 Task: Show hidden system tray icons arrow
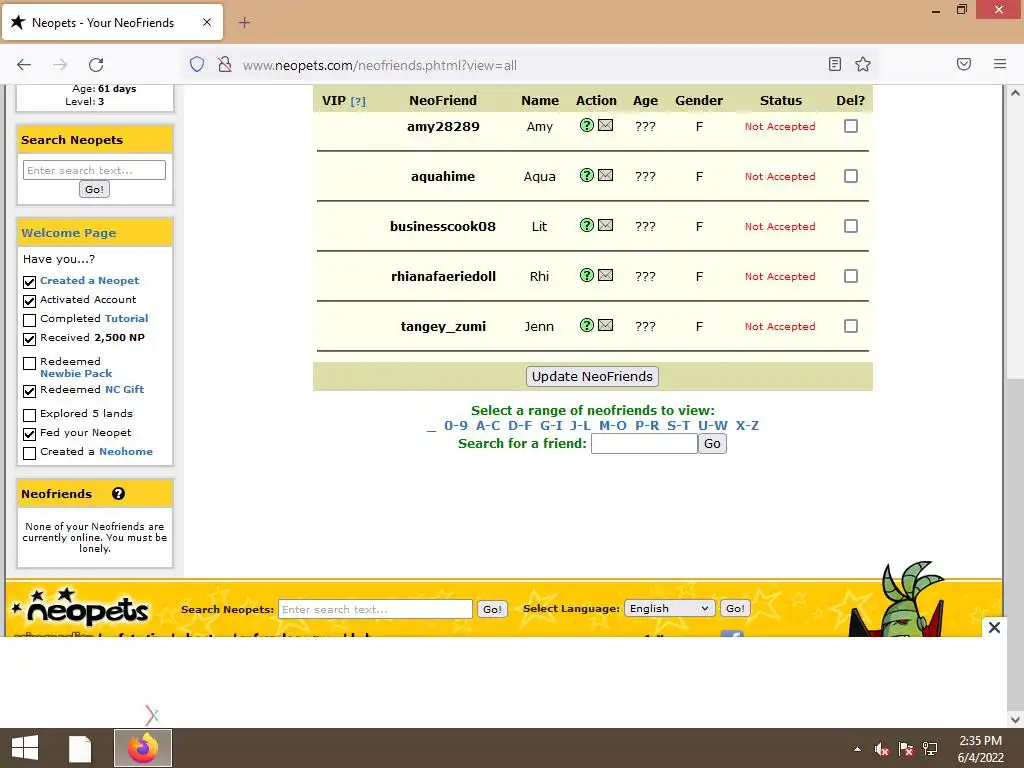point(857,749)
